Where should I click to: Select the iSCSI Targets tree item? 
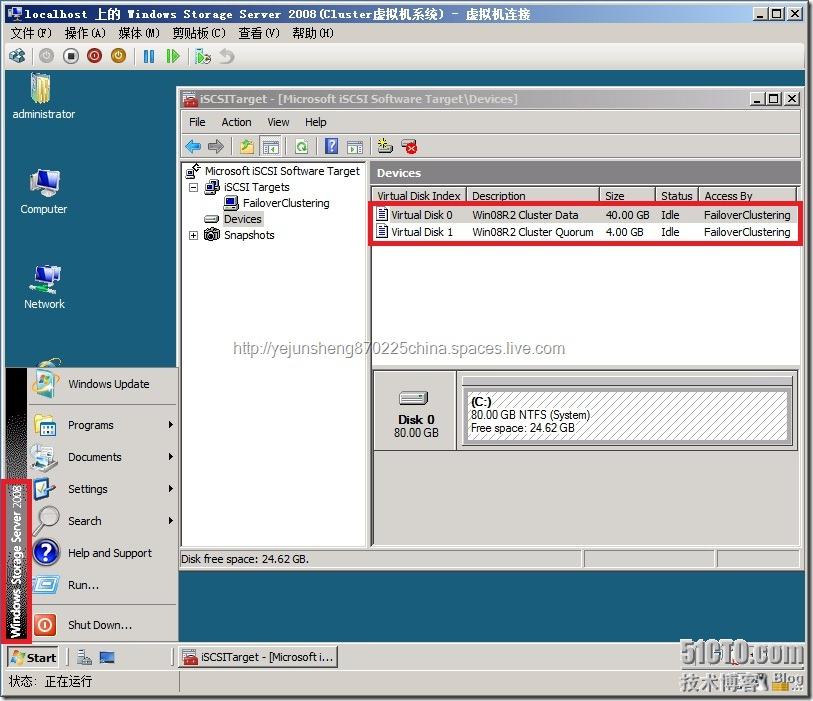tap(257, 187)
